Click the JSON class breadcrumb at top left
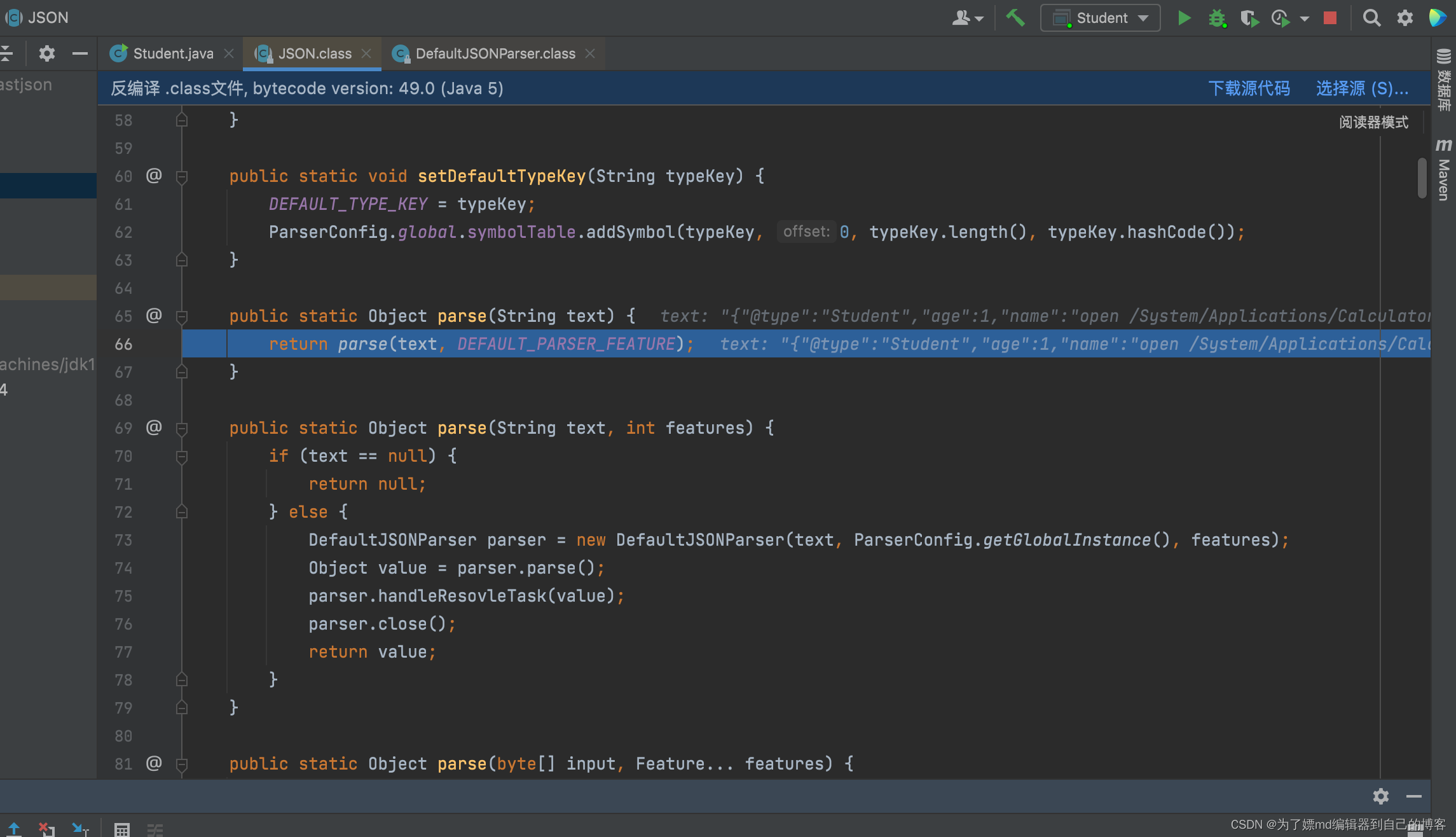The image size is (1456, 837). point(37,18)
